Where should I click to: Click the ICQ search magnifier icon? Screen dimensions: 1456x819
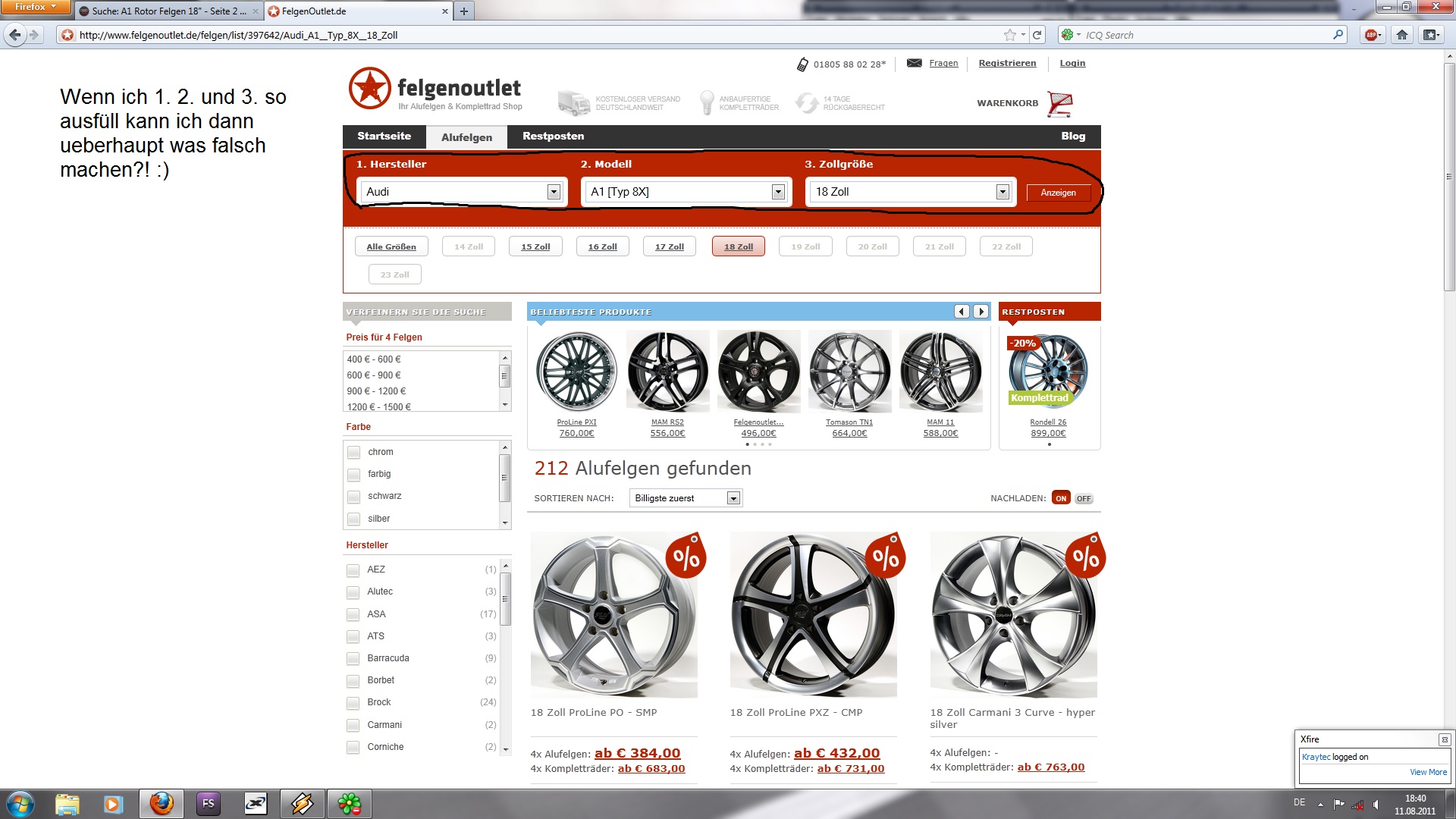pos(1338,35)
